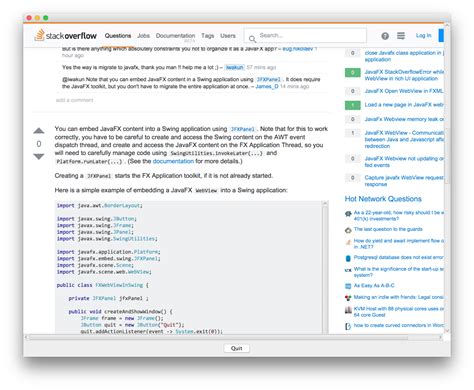474x390 pixels.
Task: Open 'how to create curved connectors' question
Action: coord(399,325)
